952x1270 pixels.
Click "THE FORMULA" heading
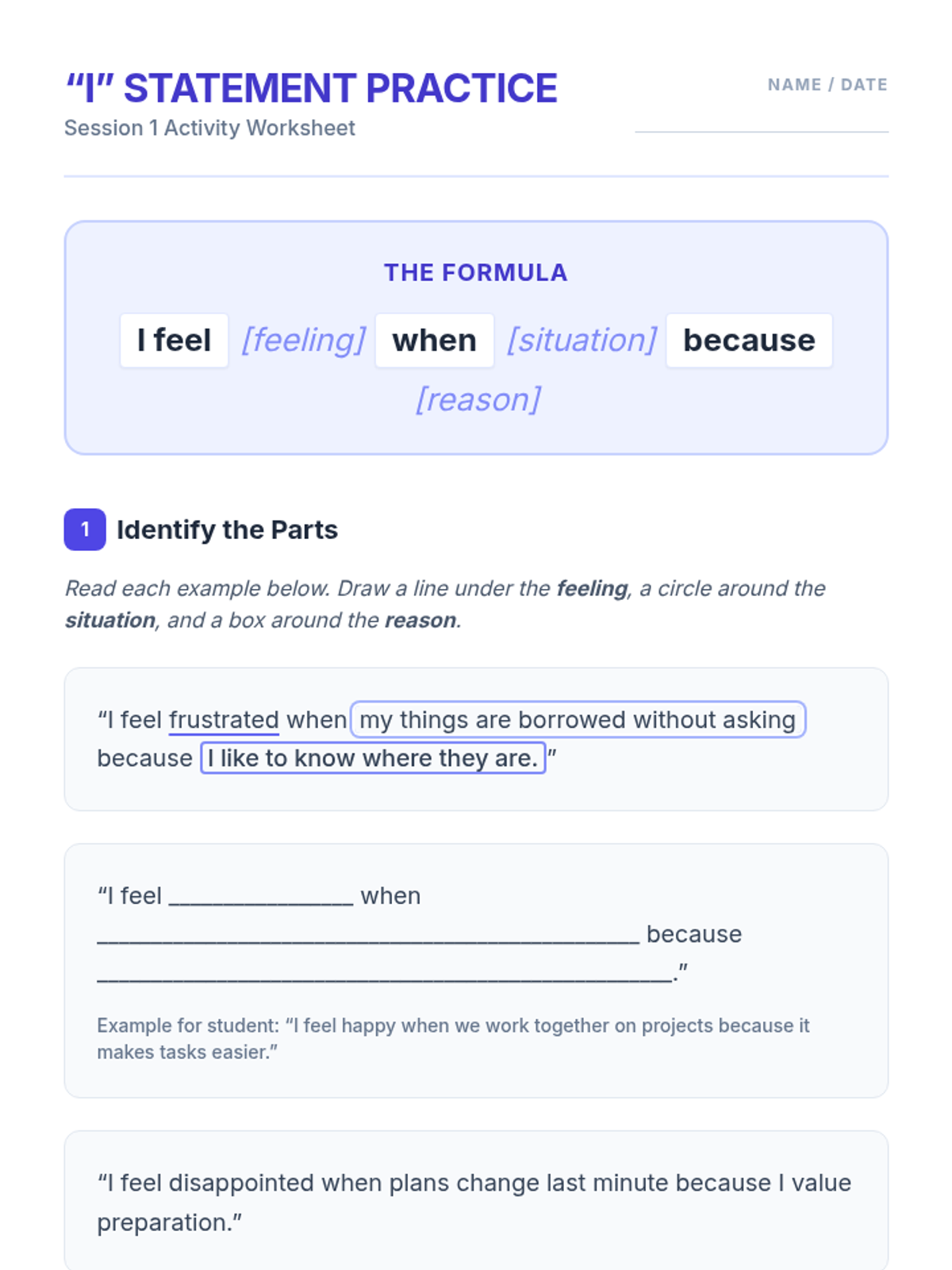click(x=476, y=272)
